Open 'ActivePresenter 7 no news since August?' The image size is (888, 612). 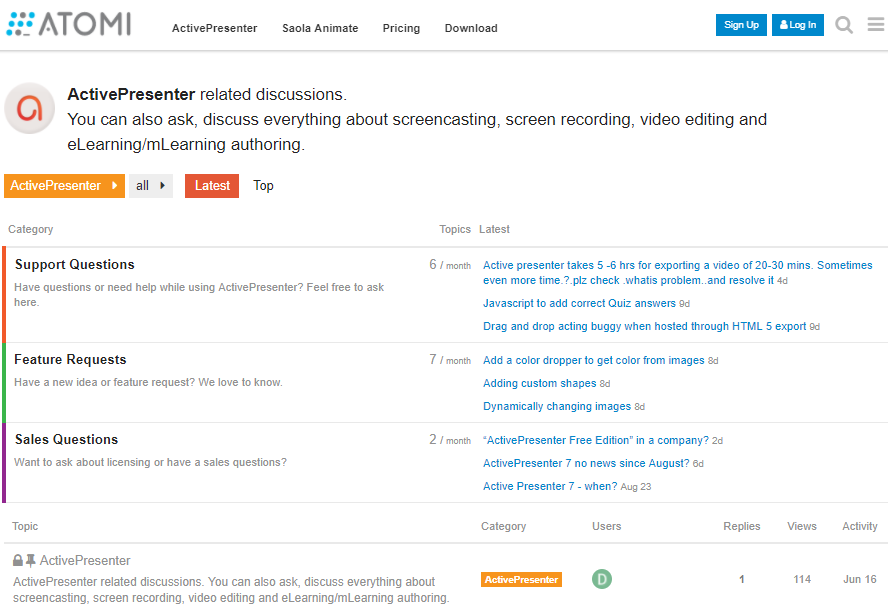tap(586, 463)
